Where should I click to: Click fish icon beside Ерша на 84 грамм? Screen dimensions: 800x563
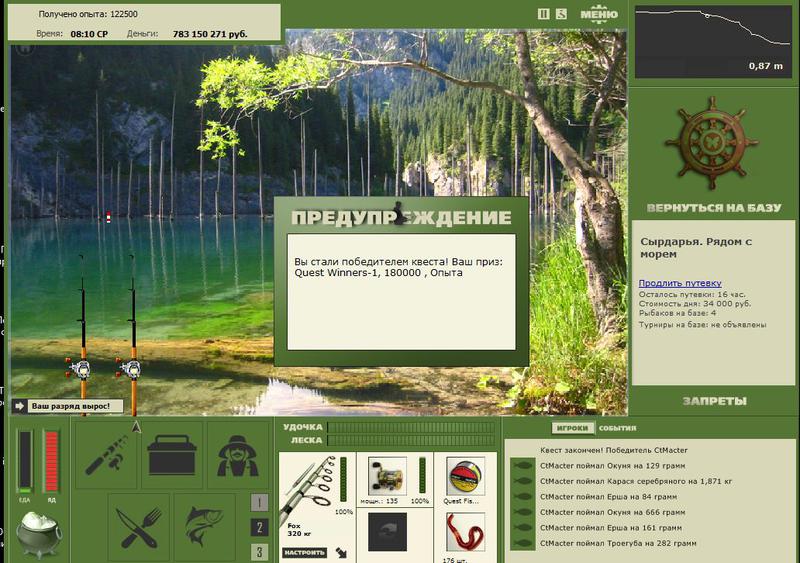[x=523, y=497]
